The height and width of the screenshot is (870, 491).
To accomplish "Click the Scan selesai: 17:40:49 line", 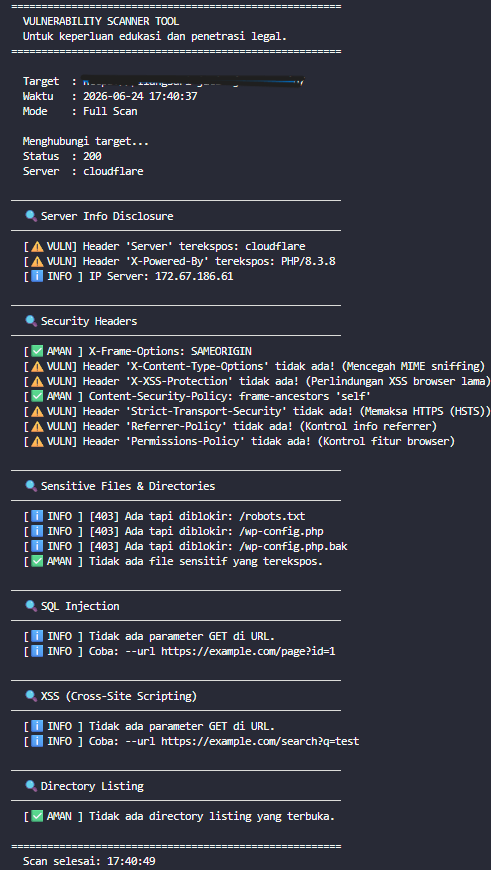I will (89, 861).
